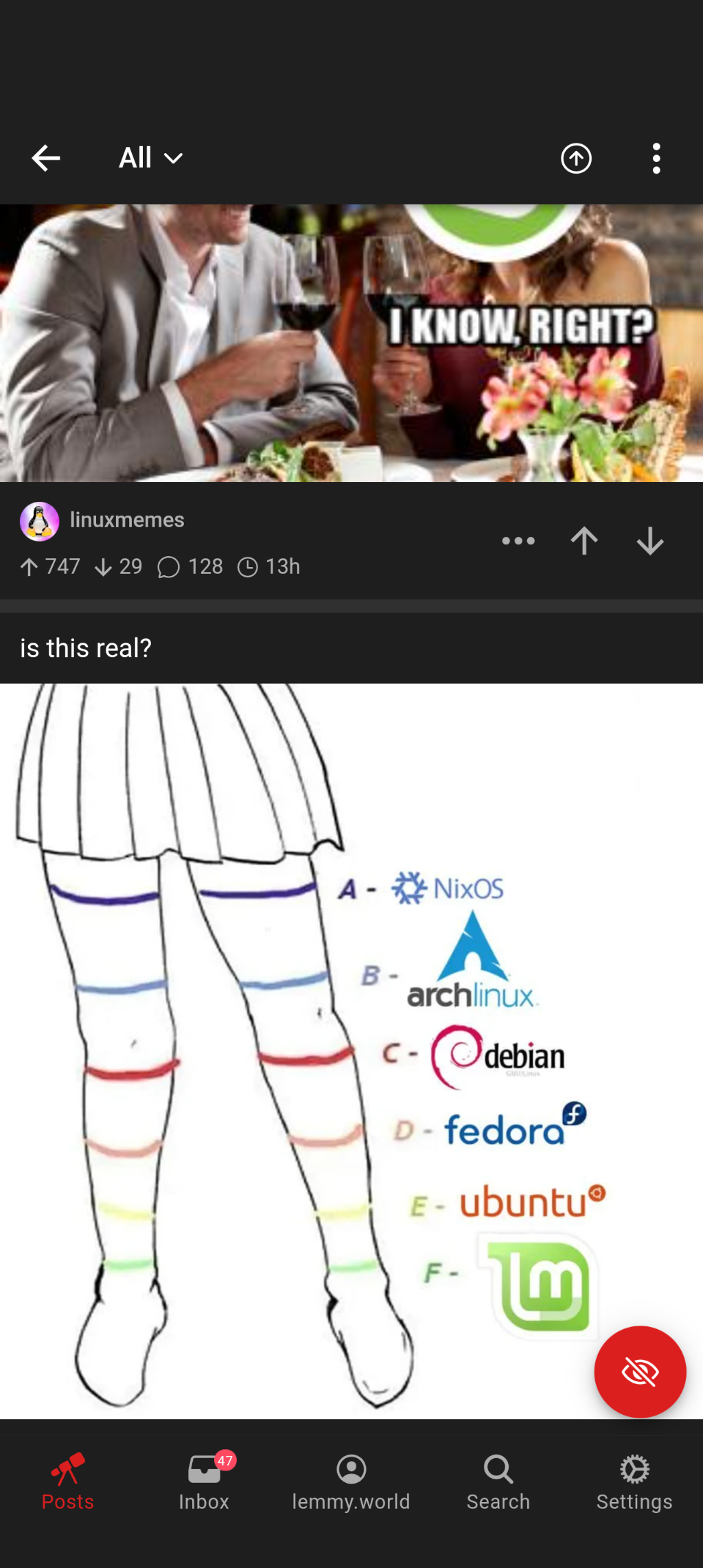Go back with the arrow icon

click(x=46, y=159)
